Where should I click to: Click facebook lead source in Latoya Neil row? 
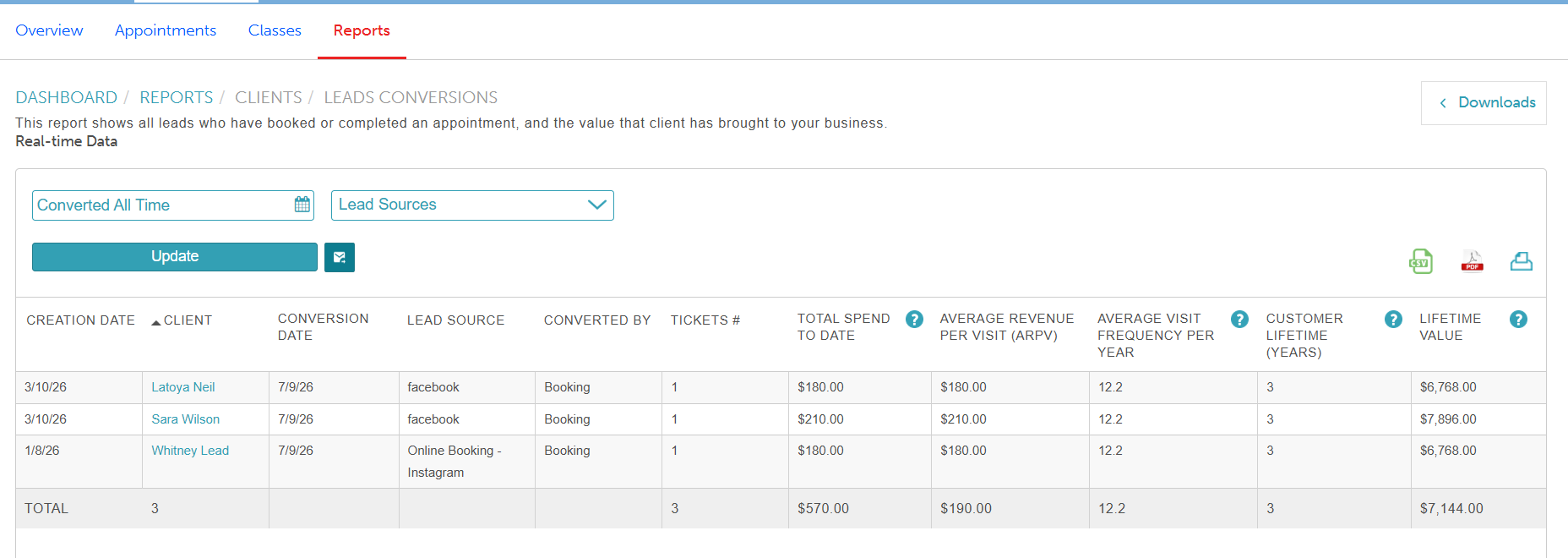[x=433, y=387]
